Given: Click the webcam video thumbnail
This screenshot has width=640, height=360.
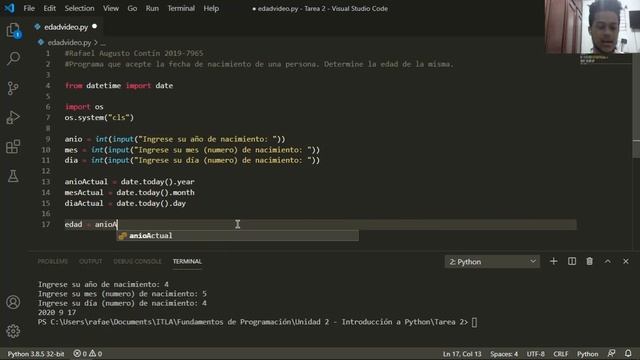Looking at the screenshot, I should click(x=592, y=27).
